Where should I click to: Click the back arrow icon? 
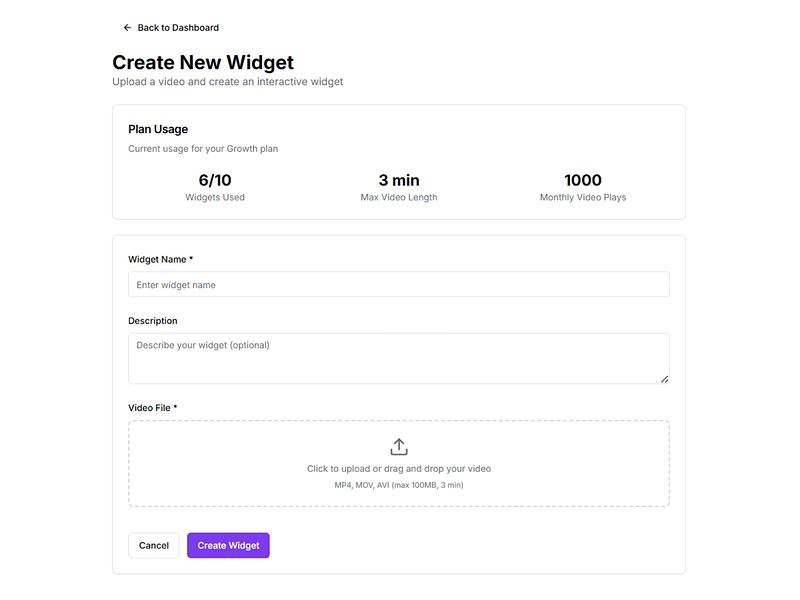coord(126,27)
